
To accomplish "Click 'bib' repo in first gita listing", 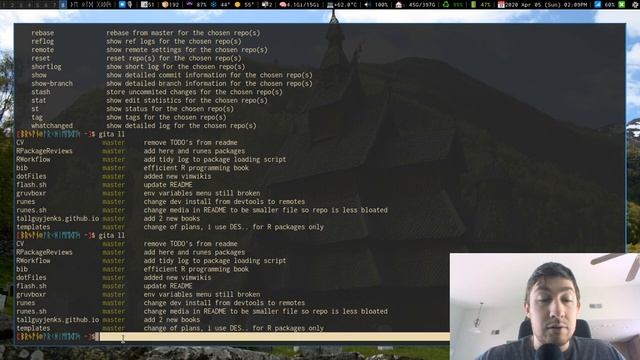I will tap(22, 168).
